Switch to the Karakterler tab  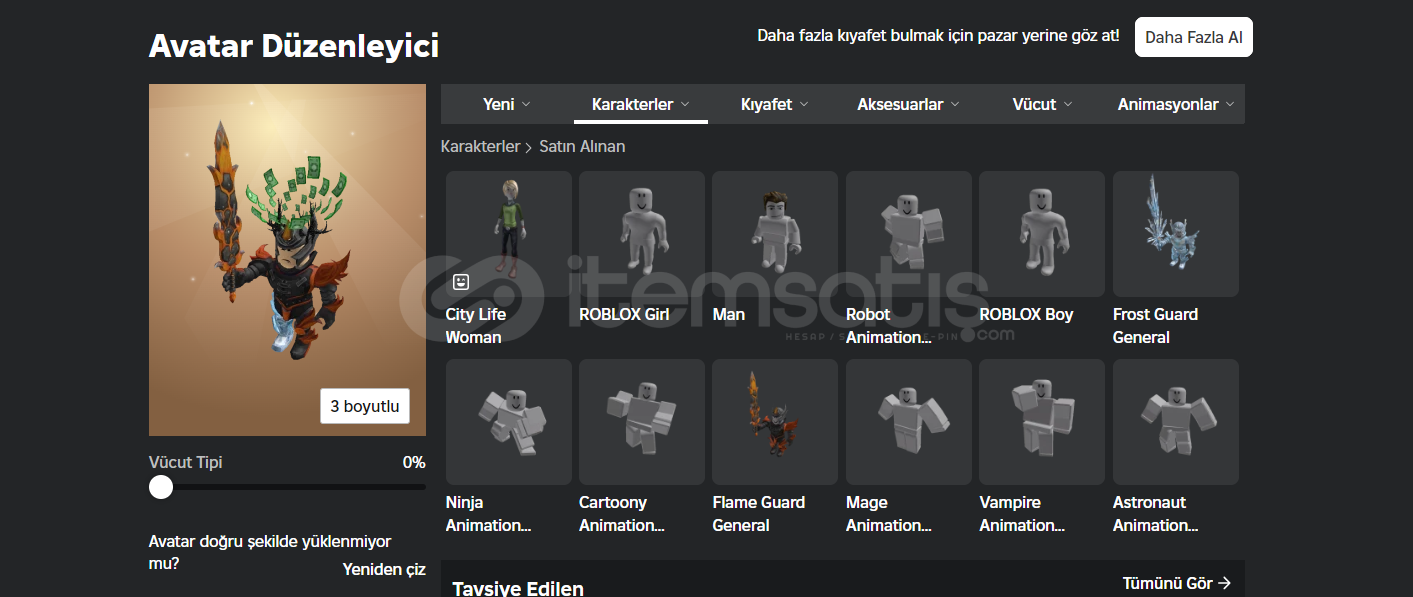[641, 104]
